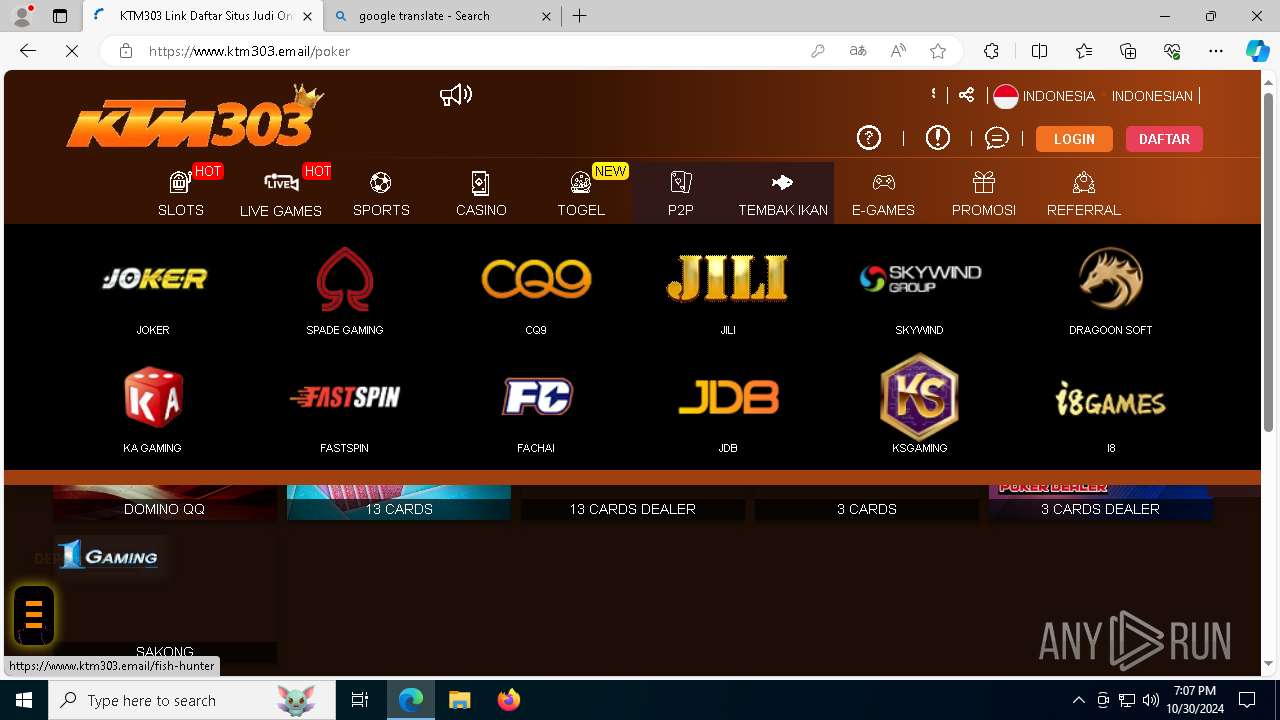Show hidden system tray icons
Image resolution: width=1280 pixels, height=720 pixels.
click(x=1078, y=700)
